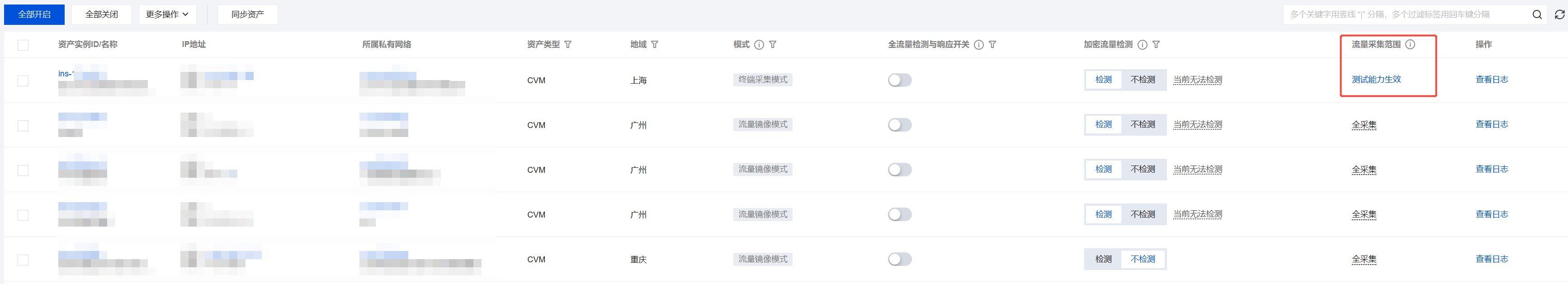Click the info icon beside 流量采集范围
This screenshot has width=1568, height=284.
tap(1410, 44)
